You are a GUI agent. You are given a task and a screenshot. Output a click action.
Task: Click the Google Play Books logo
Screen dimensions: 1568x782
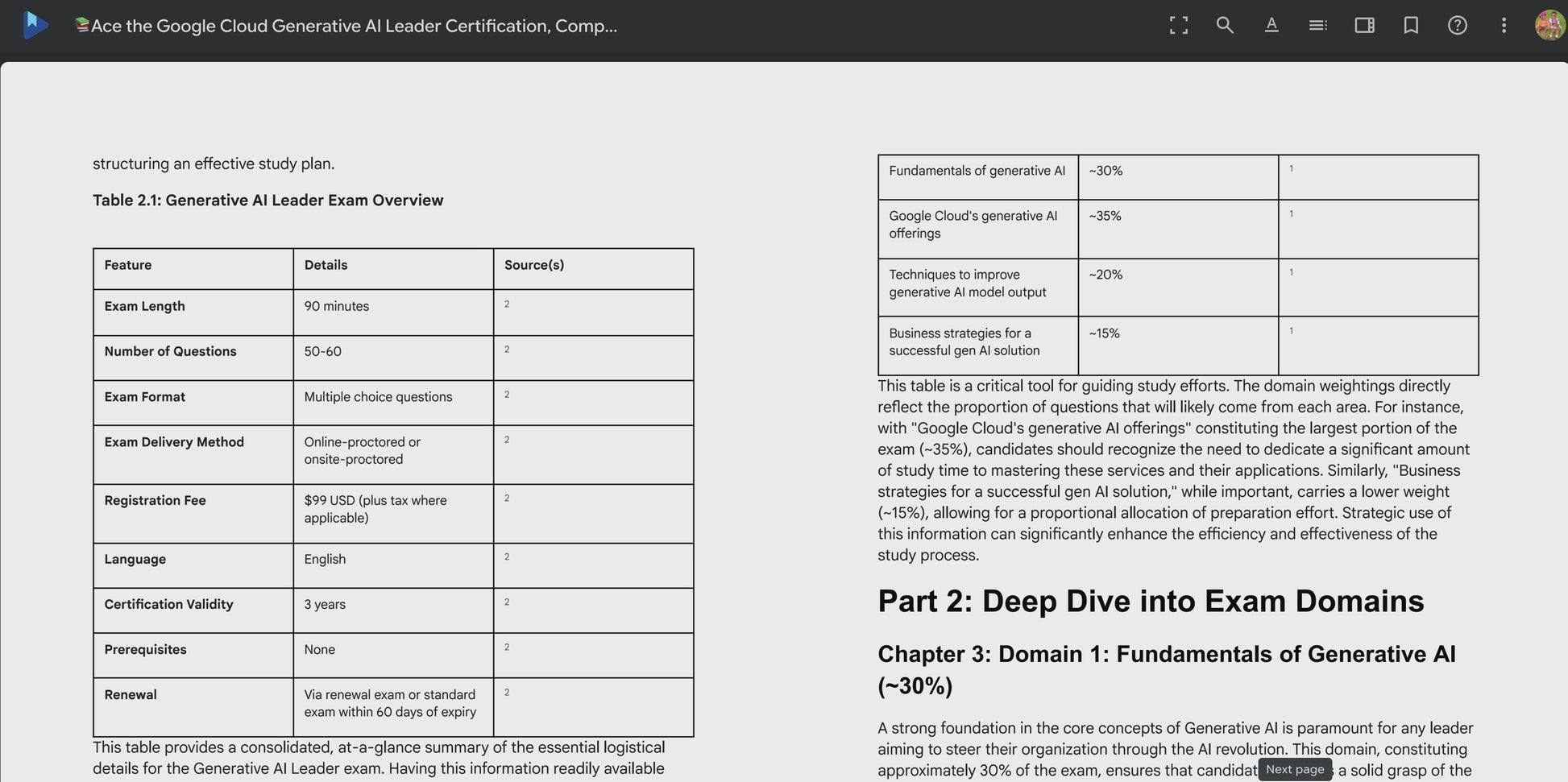tap(35, 25)
